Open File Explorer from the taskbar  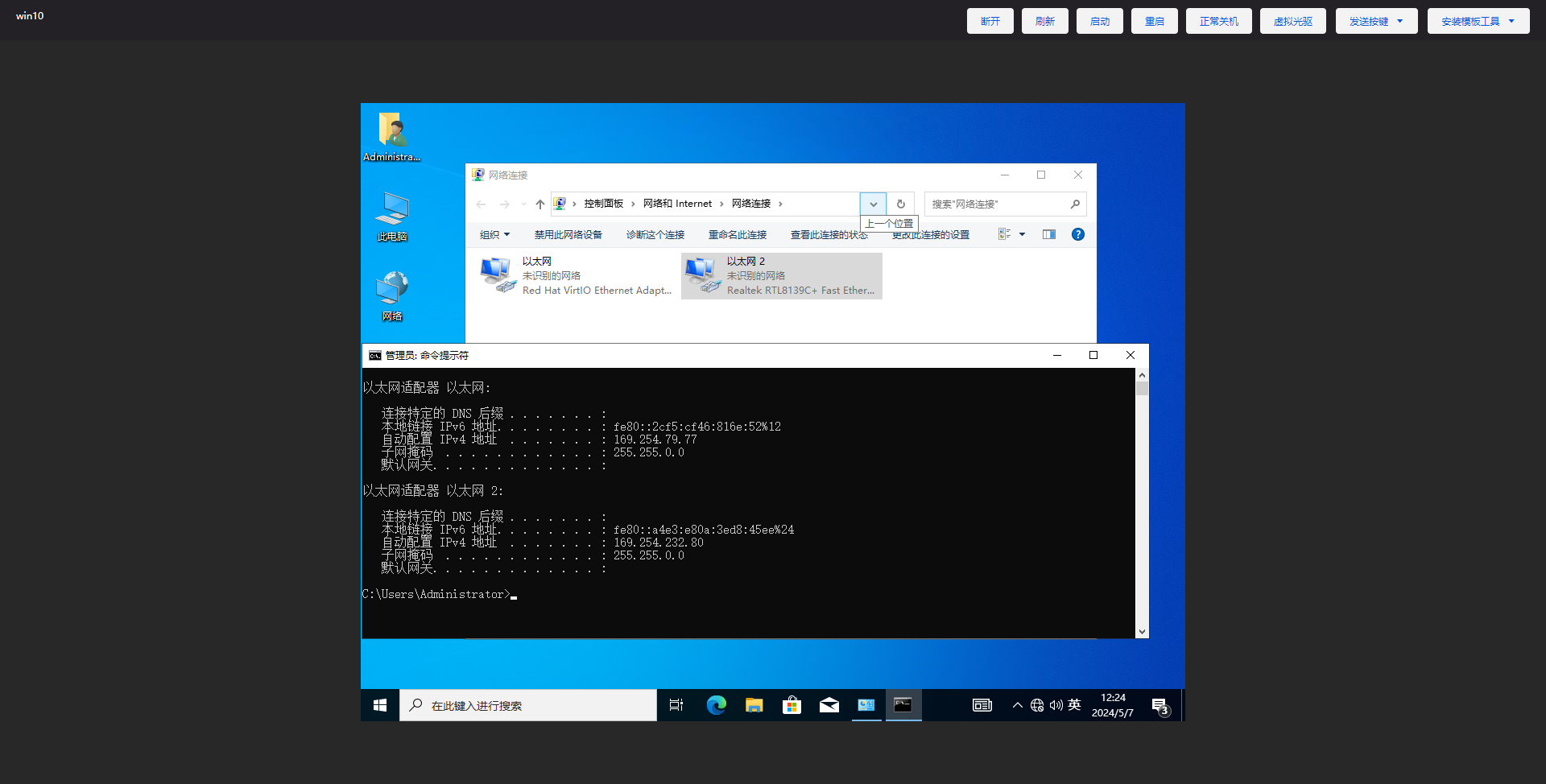tap(754, 706)
